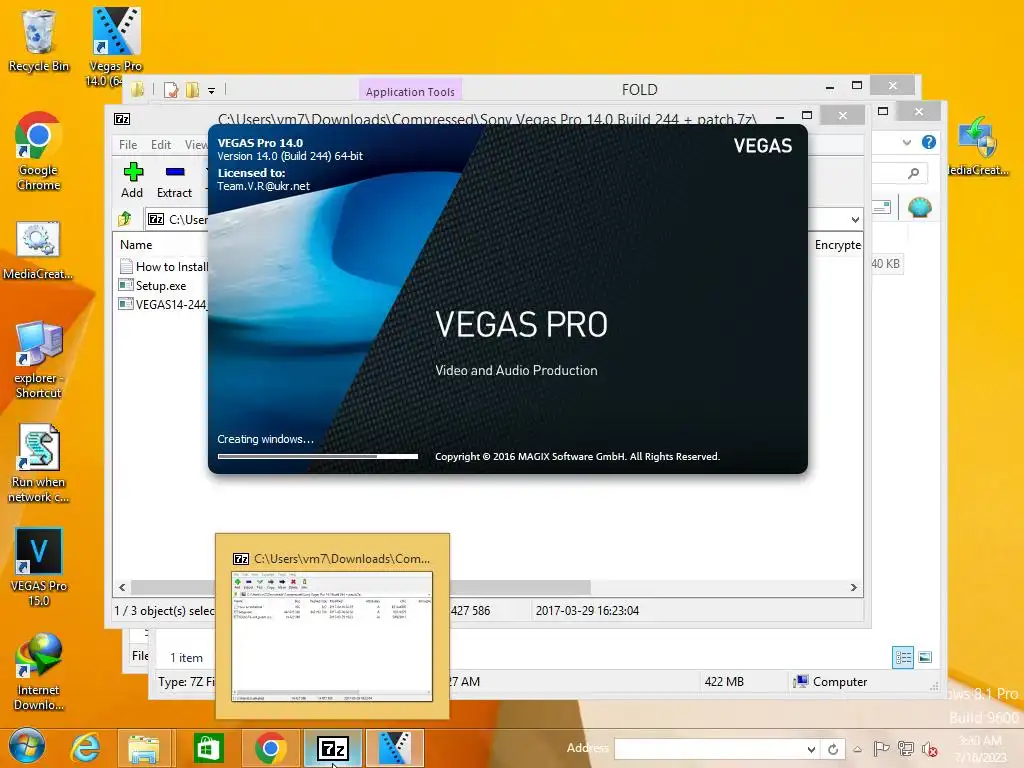
Task: Click the preview pane icon in the rear Explorer window
Action: (x=882, y=208)
